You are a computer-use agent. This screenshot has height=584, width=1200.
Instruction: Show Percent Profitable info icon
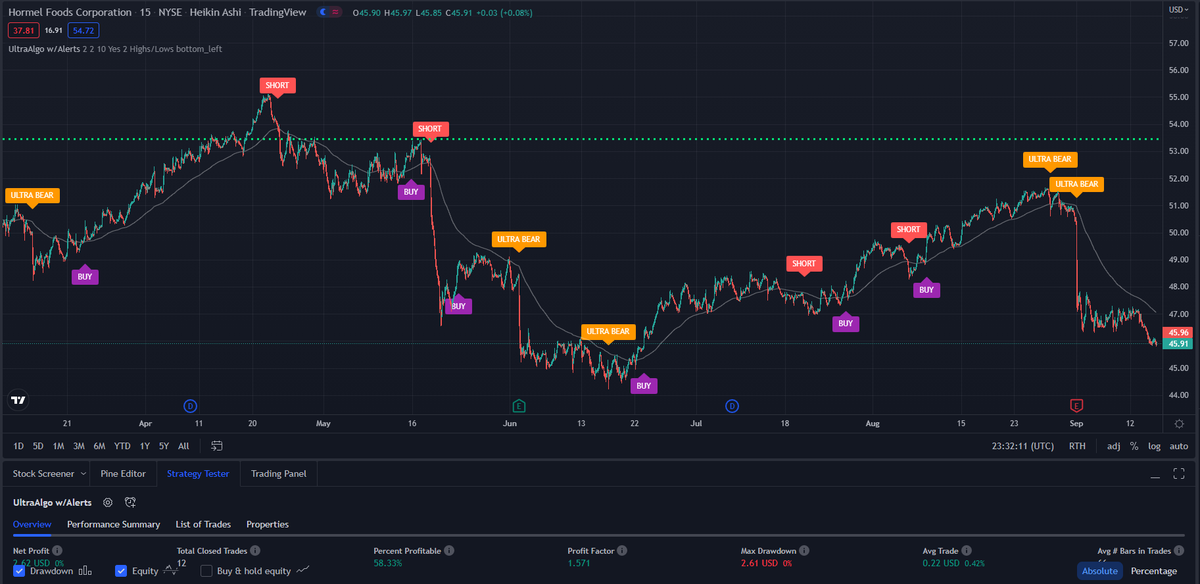[x=449, y=551]
